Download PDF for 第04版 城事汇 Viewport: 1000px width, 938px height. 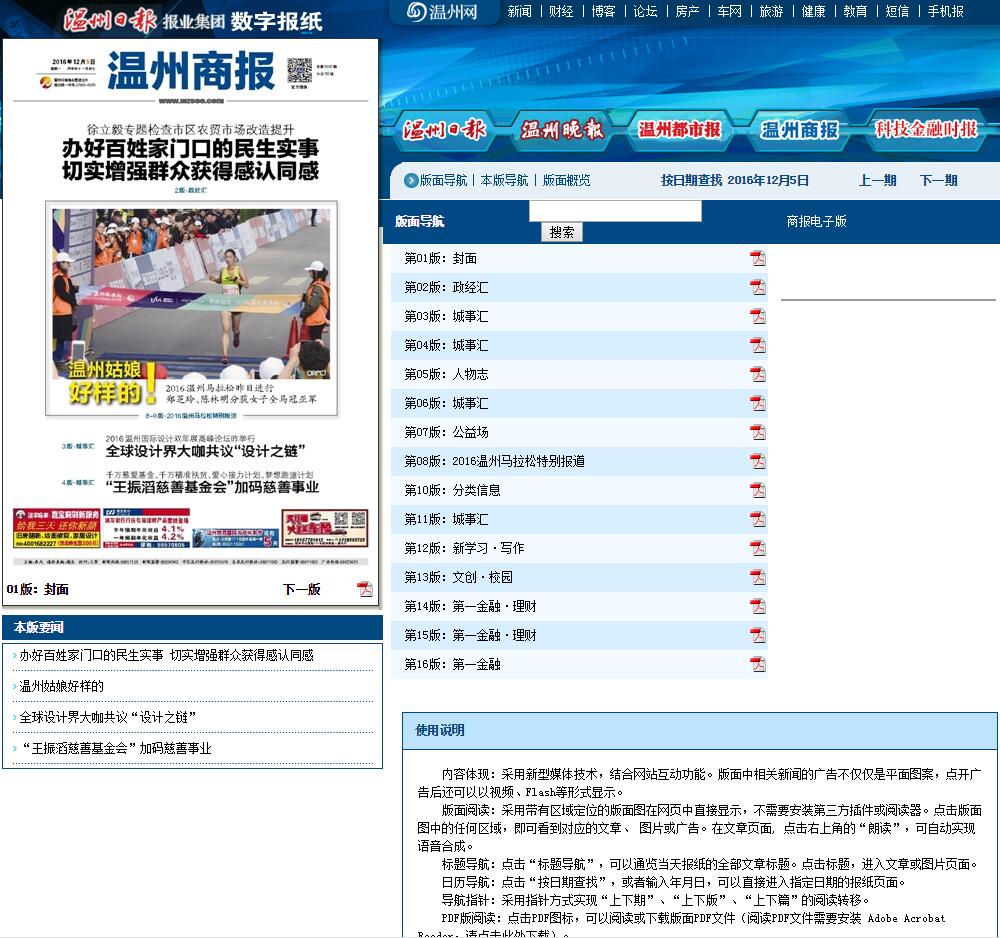758,345
